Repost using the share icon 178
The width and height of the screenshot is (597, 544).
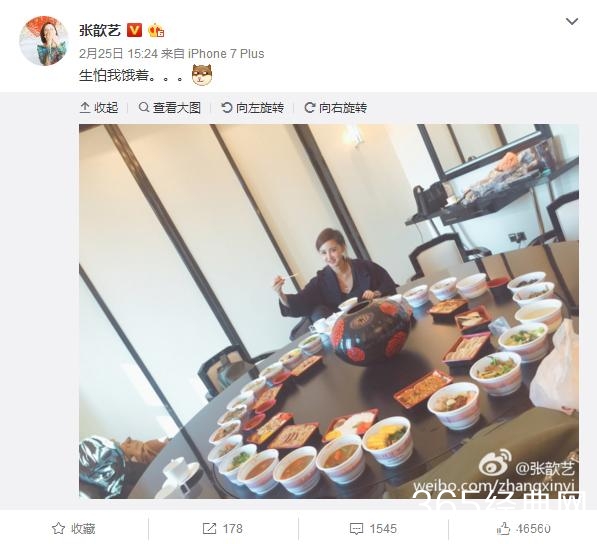tap(223, 528)
